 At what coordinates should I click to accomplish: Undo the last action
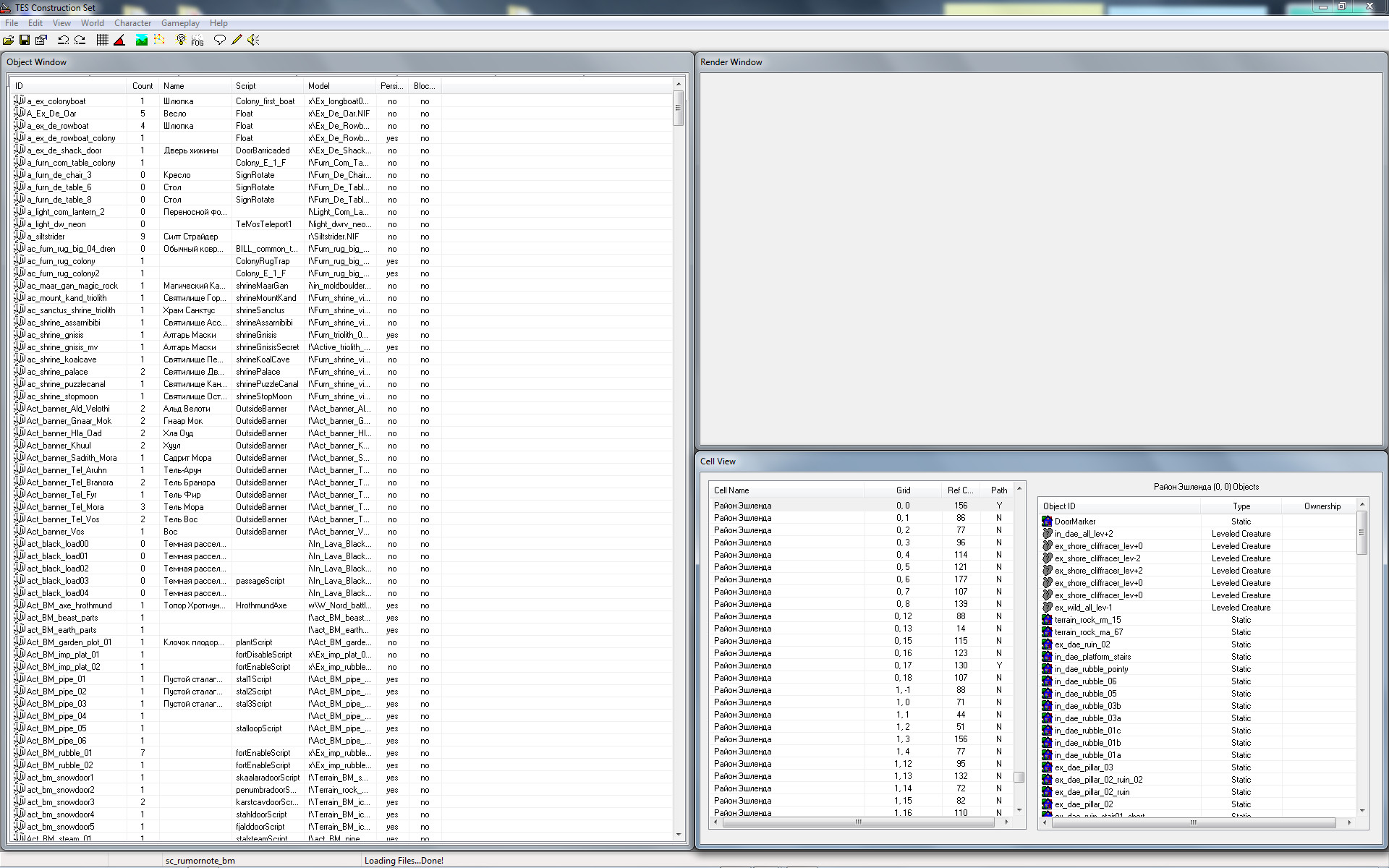pos(64,41)
